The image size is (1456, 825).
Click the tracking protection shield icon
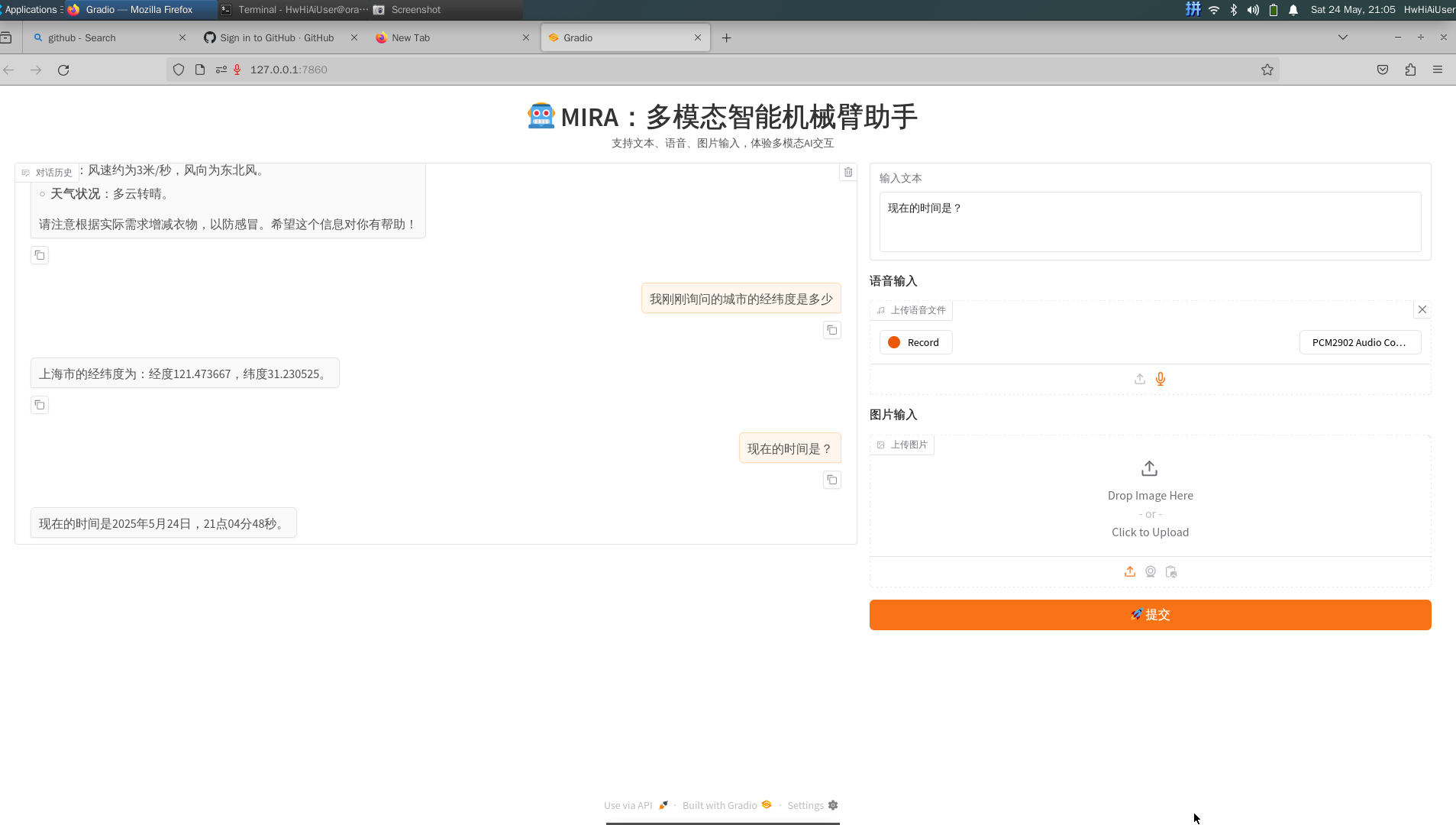point(178,70)
